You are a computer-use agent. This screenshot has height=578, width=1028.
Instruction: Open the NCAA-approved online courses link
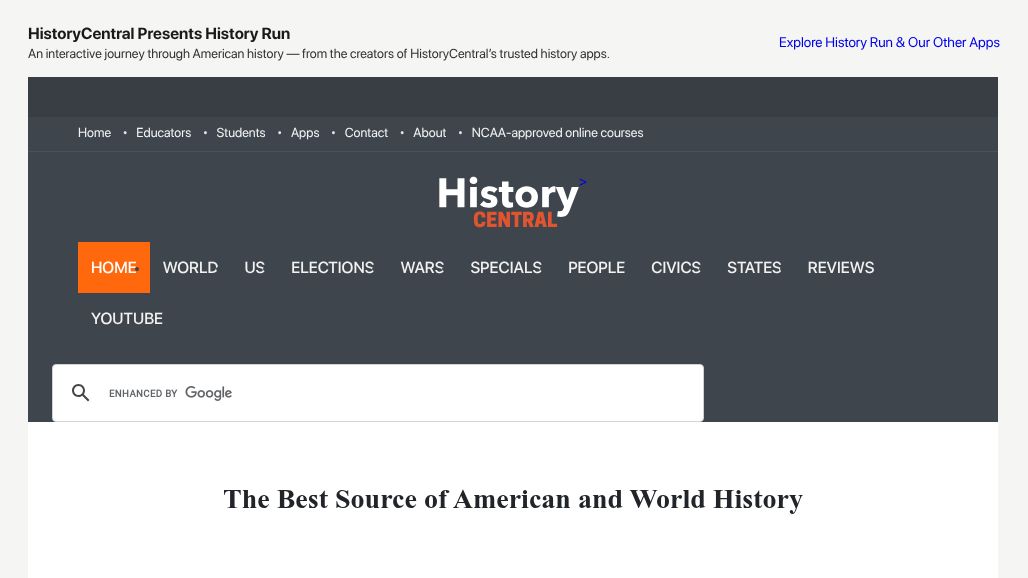click(x=557, y=132)
